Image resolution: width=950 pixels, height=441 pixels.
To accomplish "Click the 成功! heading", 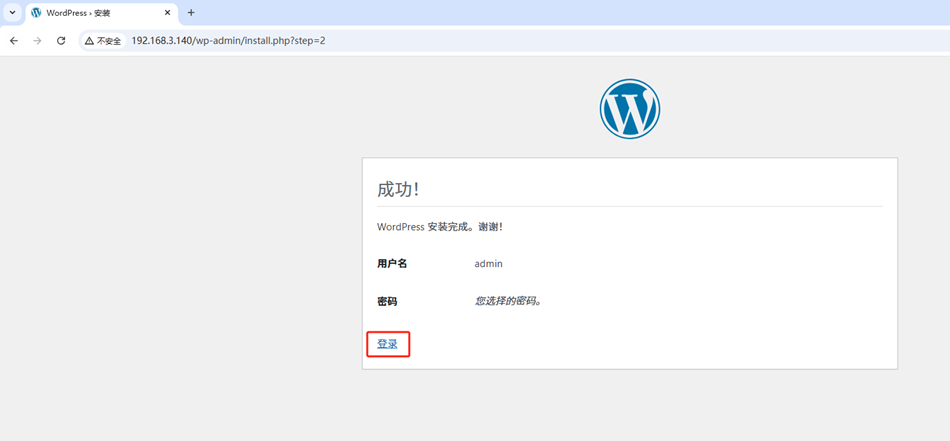I will point(398,189).
